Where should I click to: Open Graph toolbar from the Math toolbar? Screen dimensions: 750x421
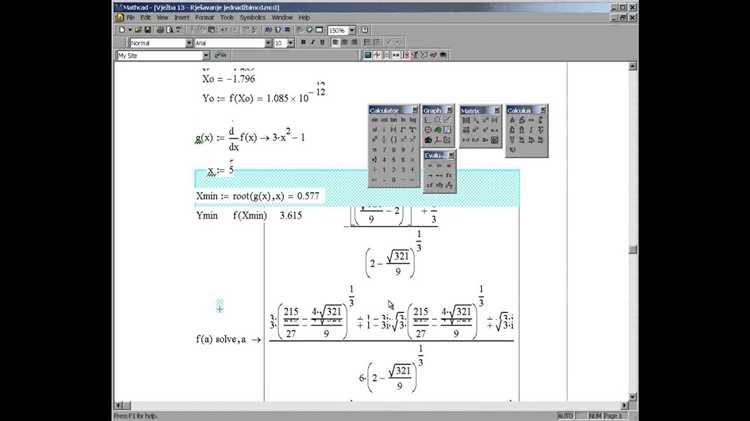click(x=377, y=55)
